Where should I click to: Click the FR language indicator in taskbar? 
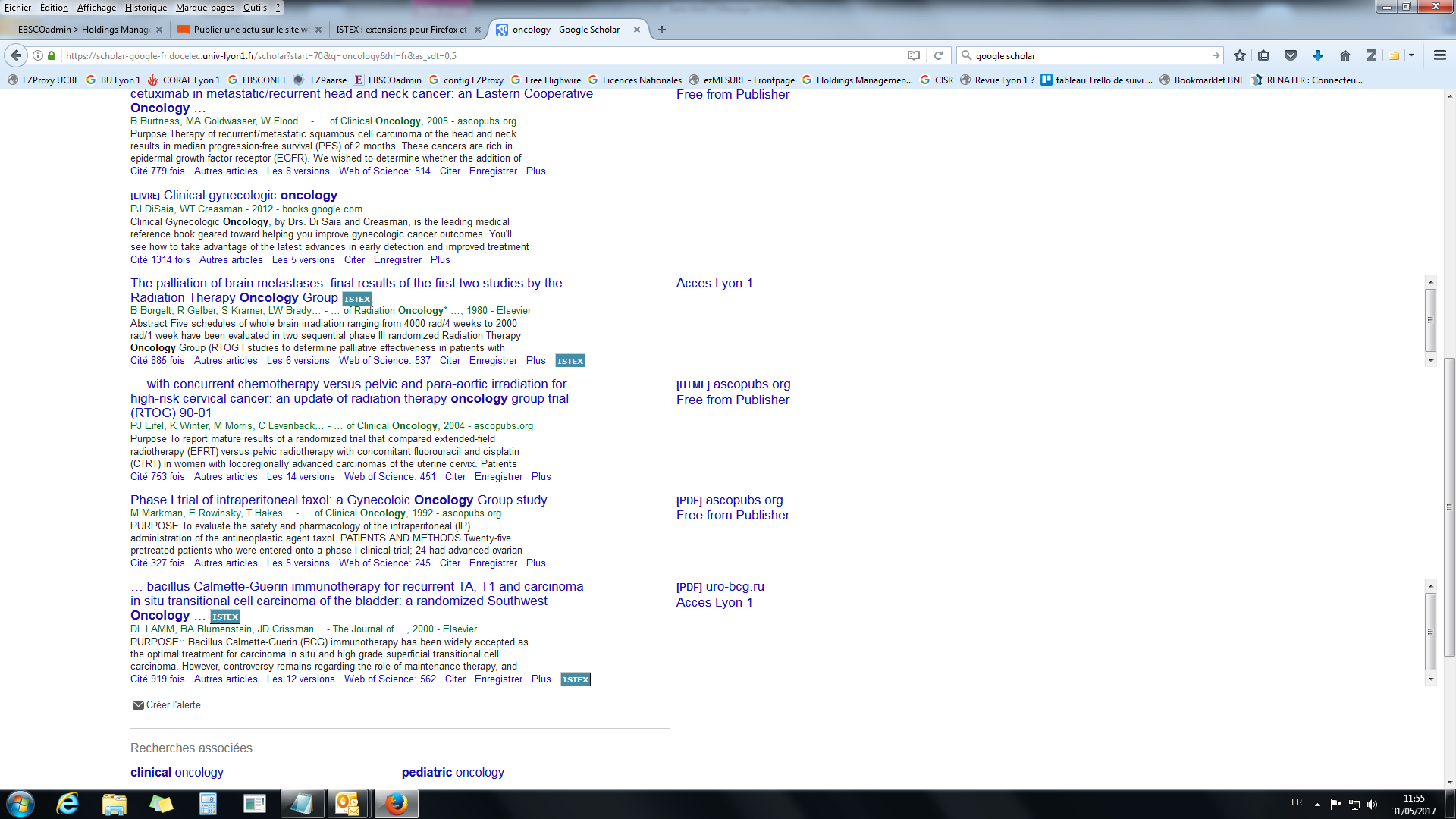point(1297,802)
